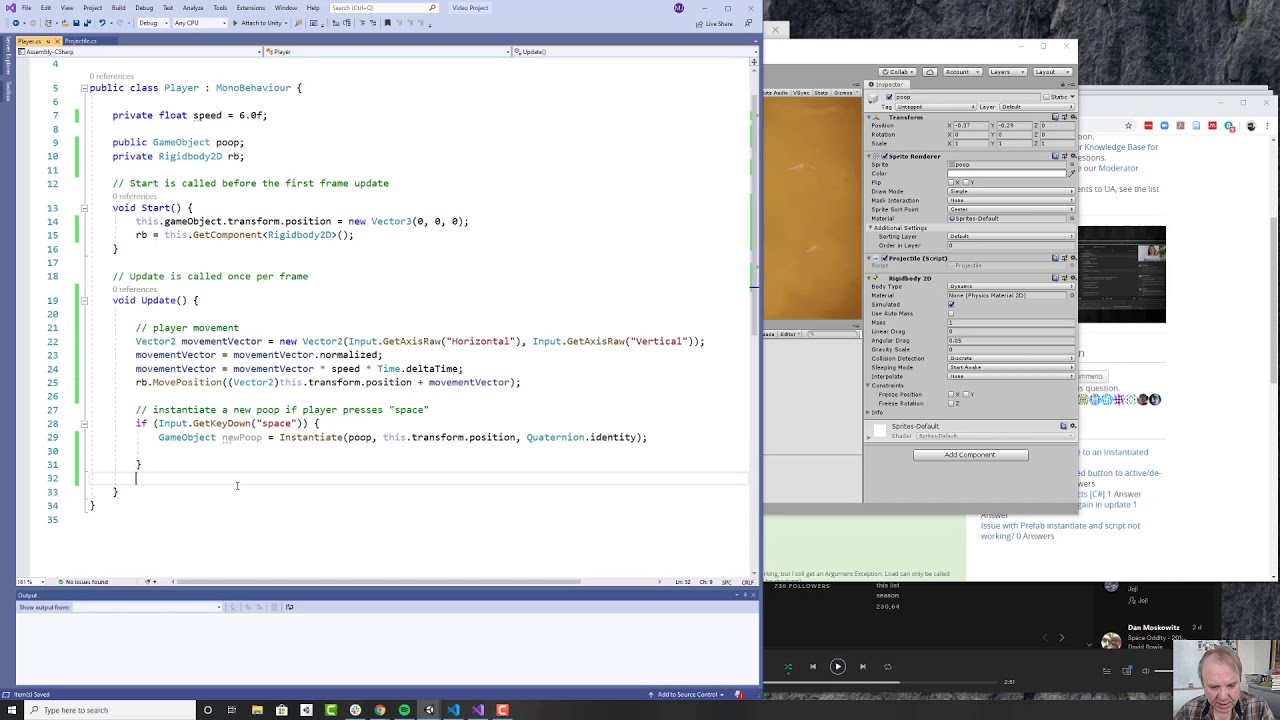
Task: Click the Undo toolbar icon
Action: pos(103,23)
